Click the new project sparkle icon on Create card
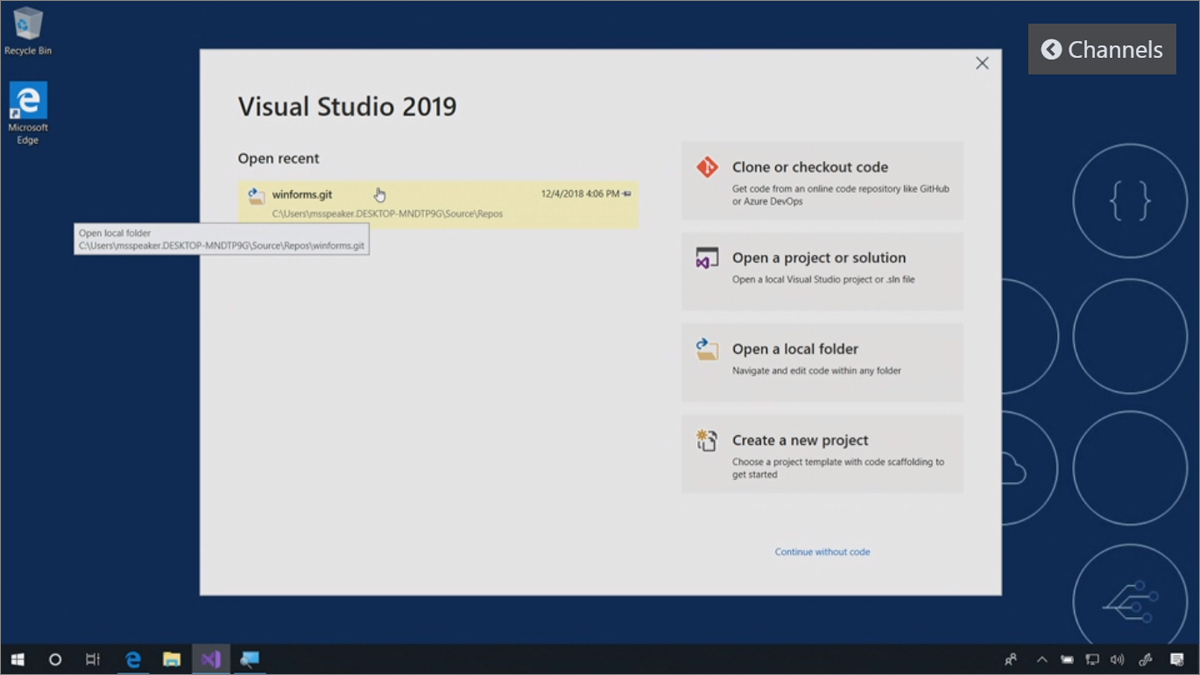 707,440
